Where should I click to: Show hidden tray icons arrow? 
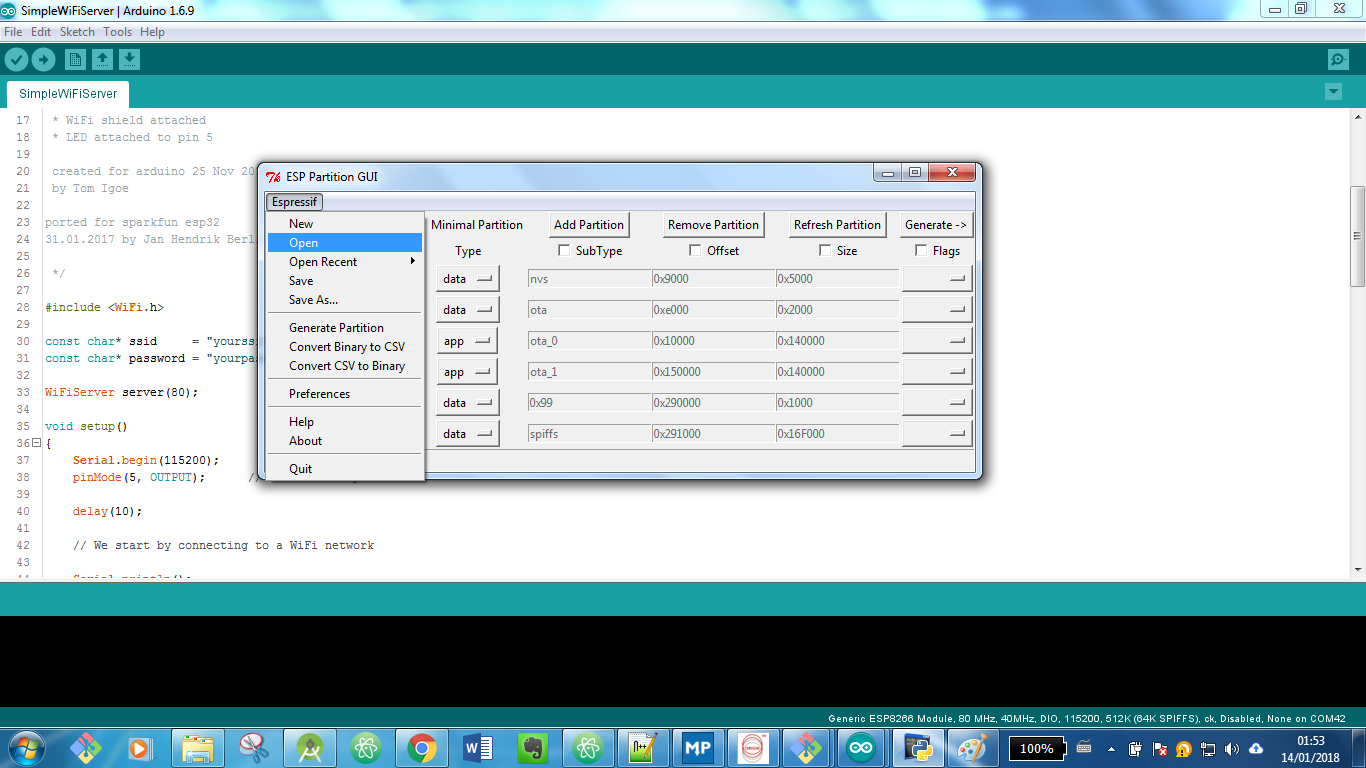pyautogui.click(x=1111, y=748)
